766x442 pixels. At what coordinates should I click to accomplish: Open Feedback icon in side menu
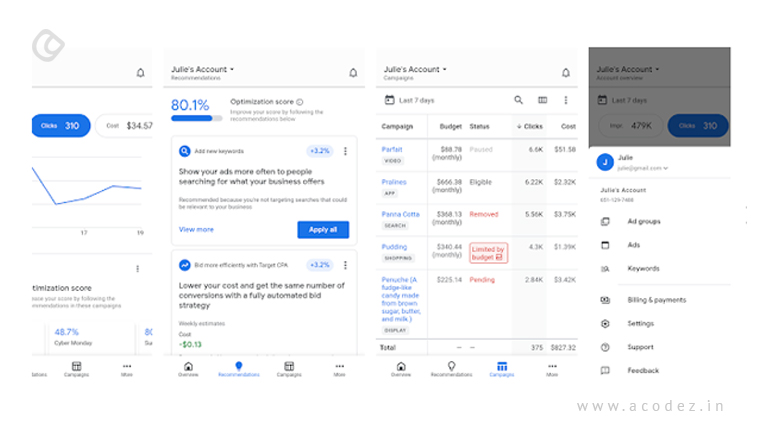605,371
